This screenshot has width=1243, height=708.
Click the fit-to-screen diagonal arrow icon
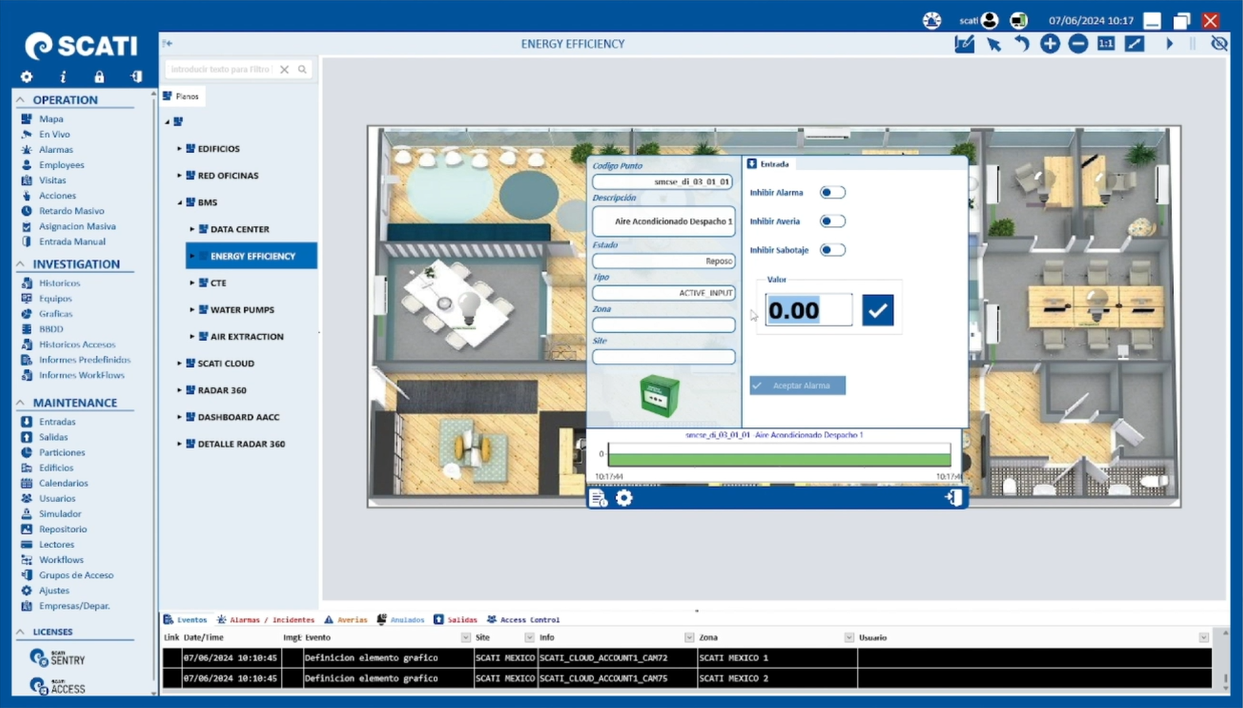tap(1134, 44)
